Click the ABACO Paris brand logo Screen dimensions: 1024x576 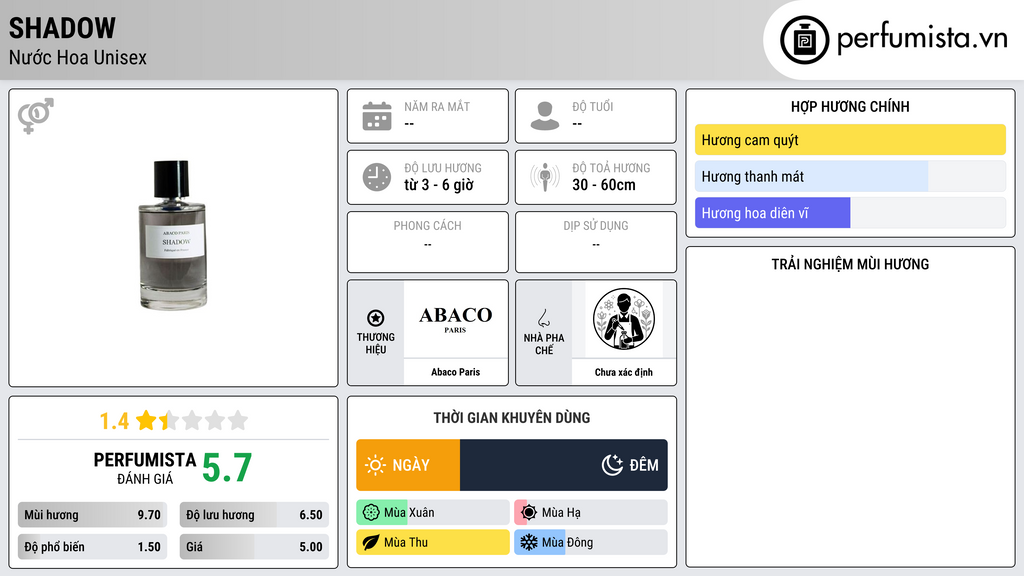click(455, 319)
